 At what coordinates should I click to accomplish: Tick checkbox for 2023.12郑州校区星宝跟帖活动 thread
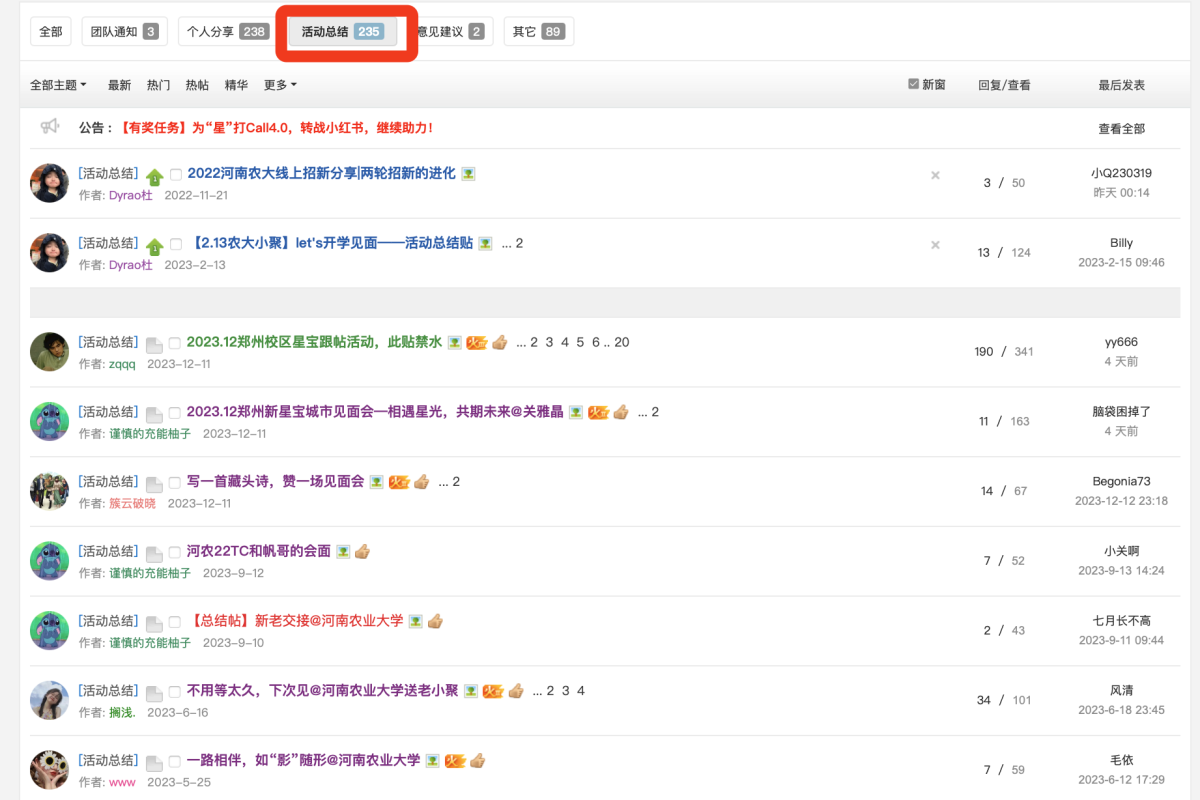(x=175, y=344)
